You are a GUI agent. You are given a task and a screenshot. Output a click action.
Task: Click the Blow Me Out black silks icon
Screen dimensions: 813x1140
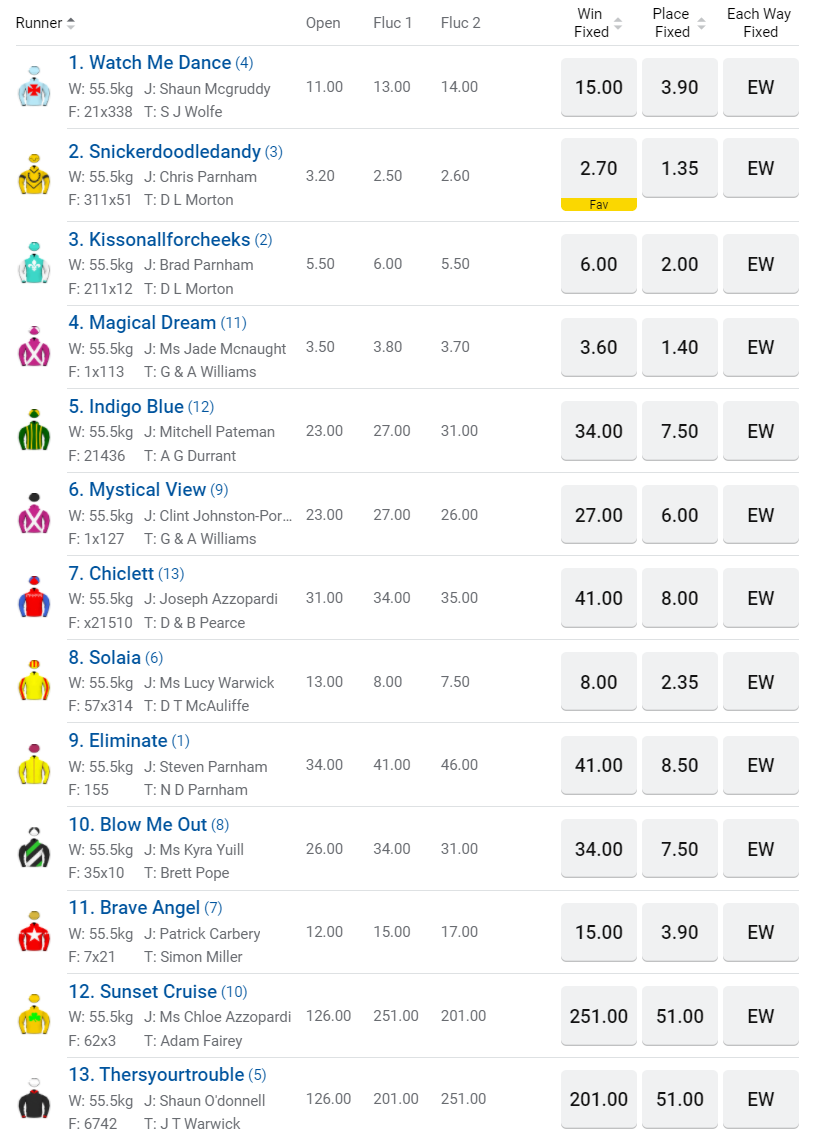coord(34,848)
